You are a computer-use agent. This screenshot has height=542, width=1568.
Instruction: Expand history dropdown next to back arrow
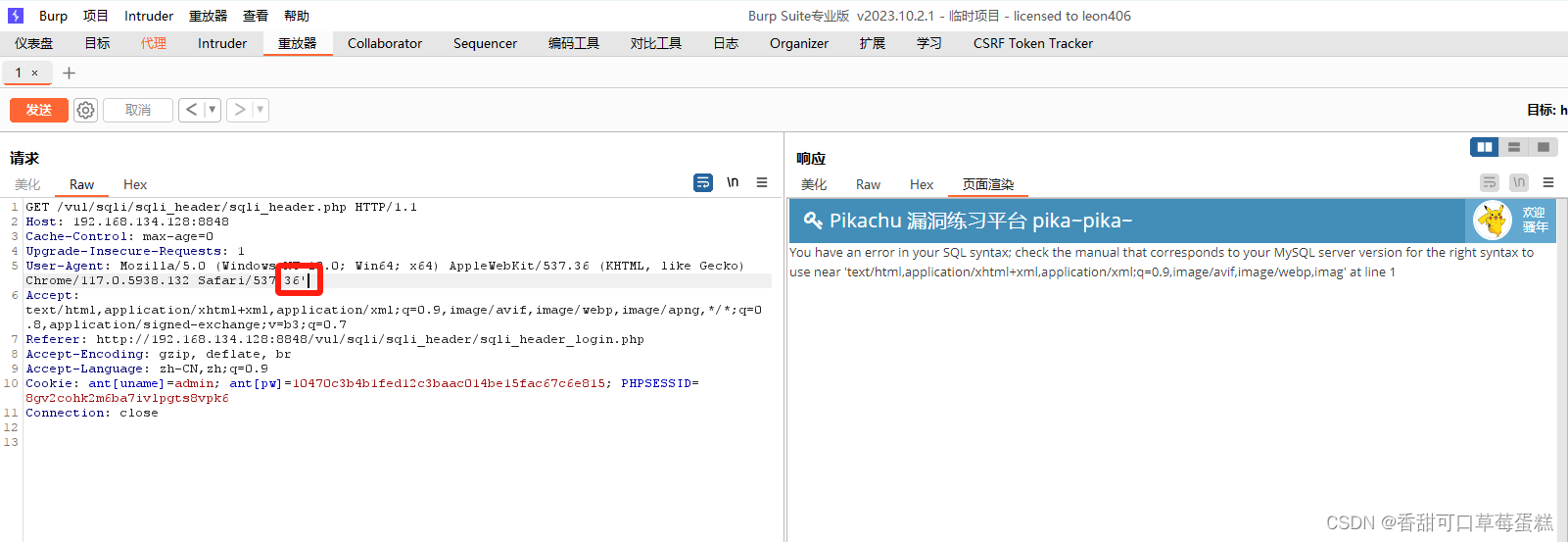212,110
